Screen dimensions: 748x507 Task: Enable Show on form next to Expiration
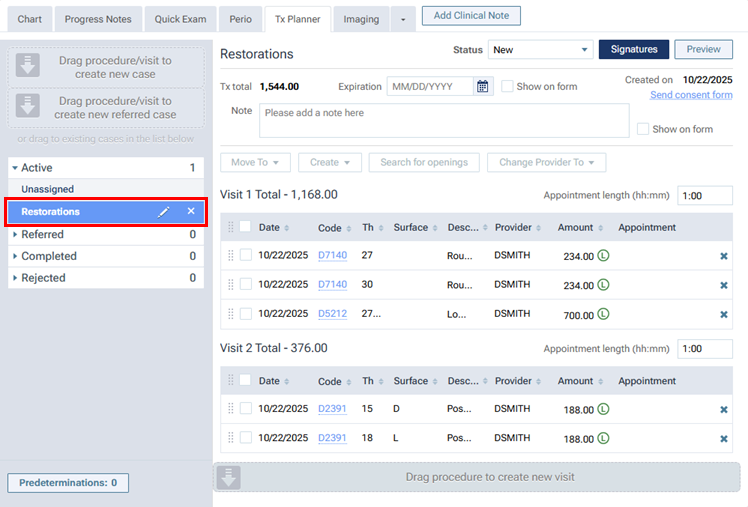[508, 87]
